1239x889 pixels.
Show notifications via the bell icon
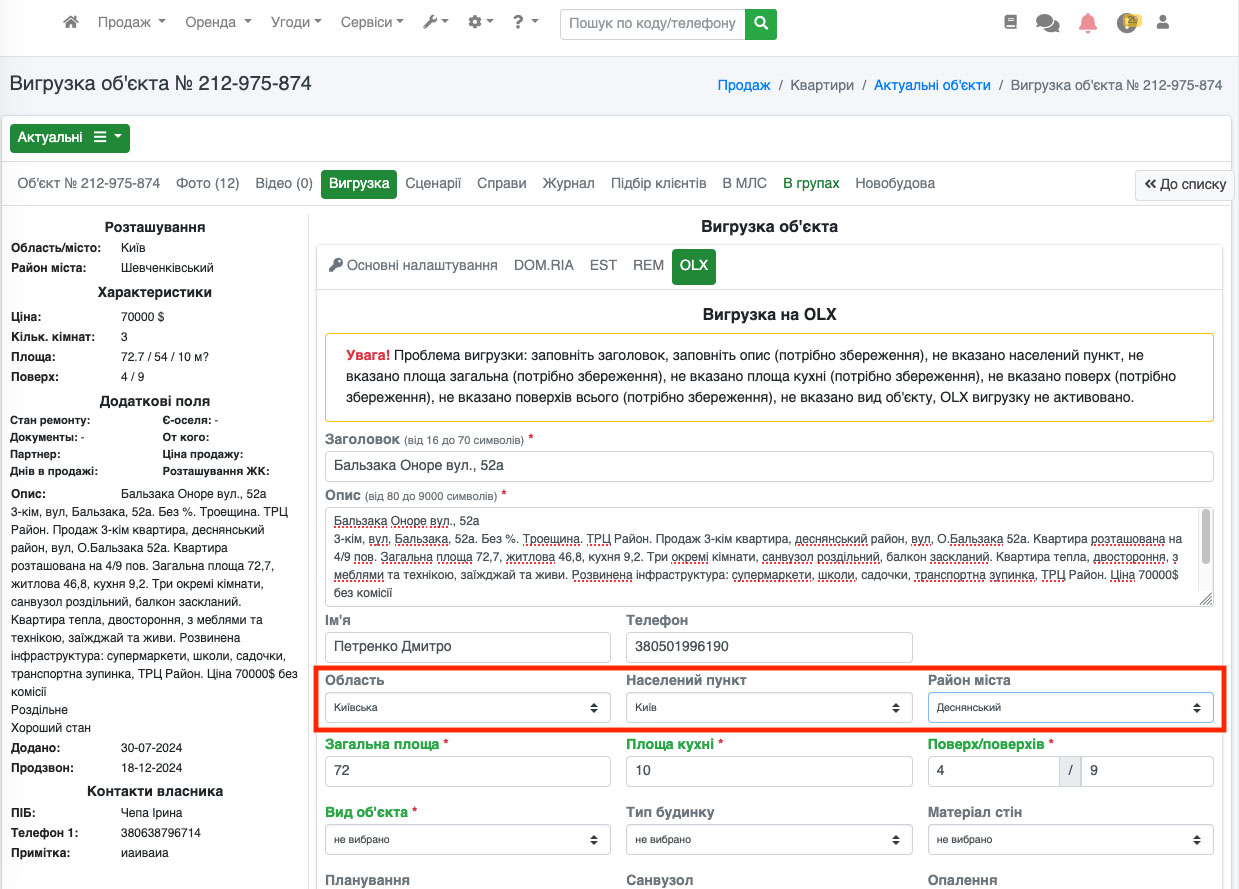coord(1088,23)
